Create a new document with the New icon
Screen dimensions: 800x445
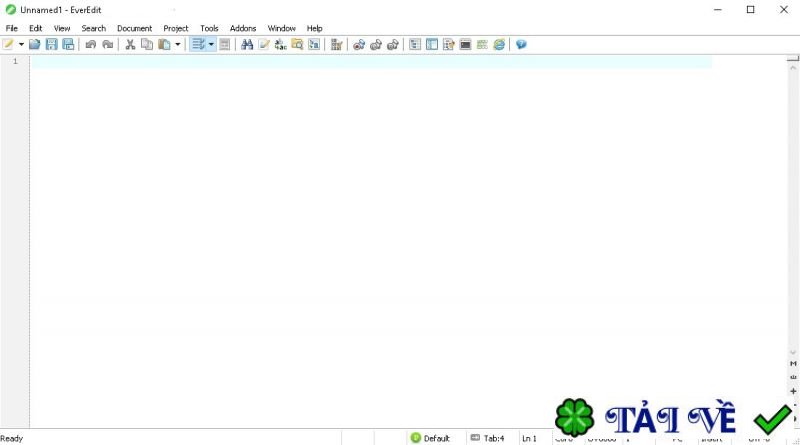8,44
